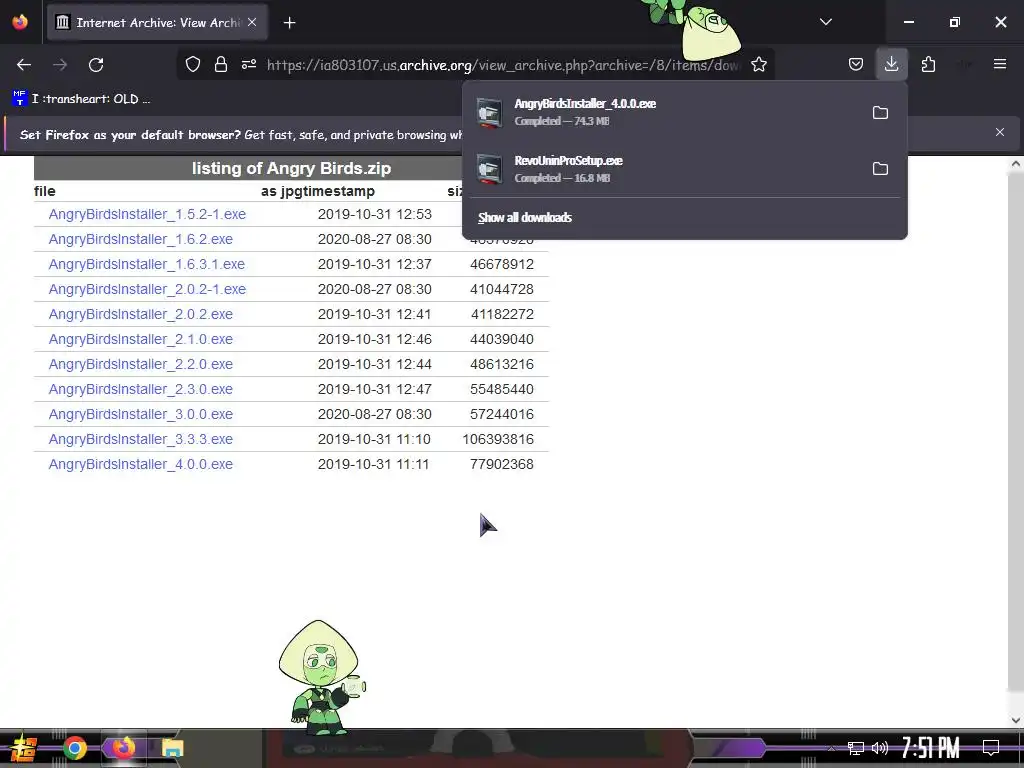Screen dimensions: 1024x768
Task: Open volume speaker tray icon
Action: (x=880, y=748)
